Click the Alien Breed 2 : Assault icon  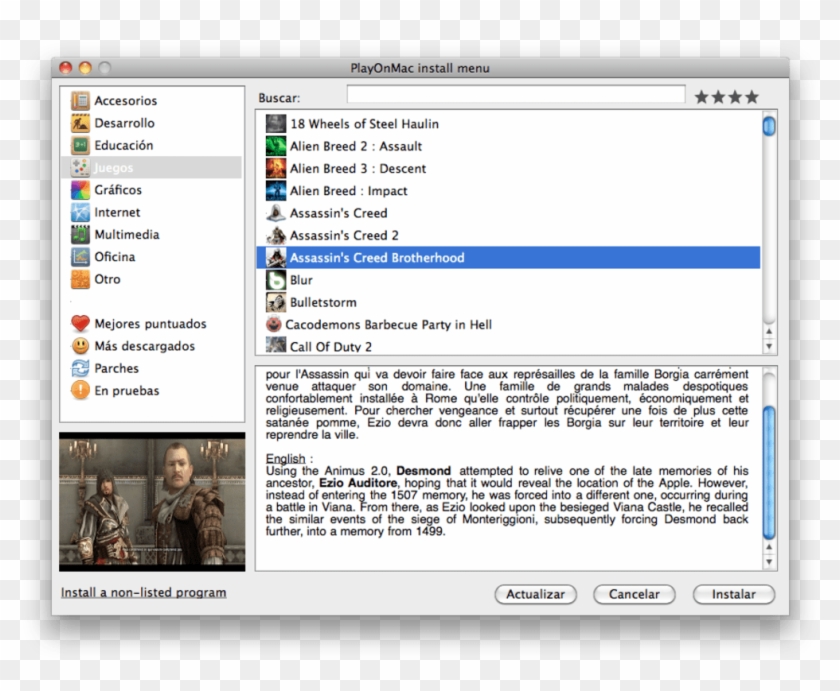[x=276, y=146]
